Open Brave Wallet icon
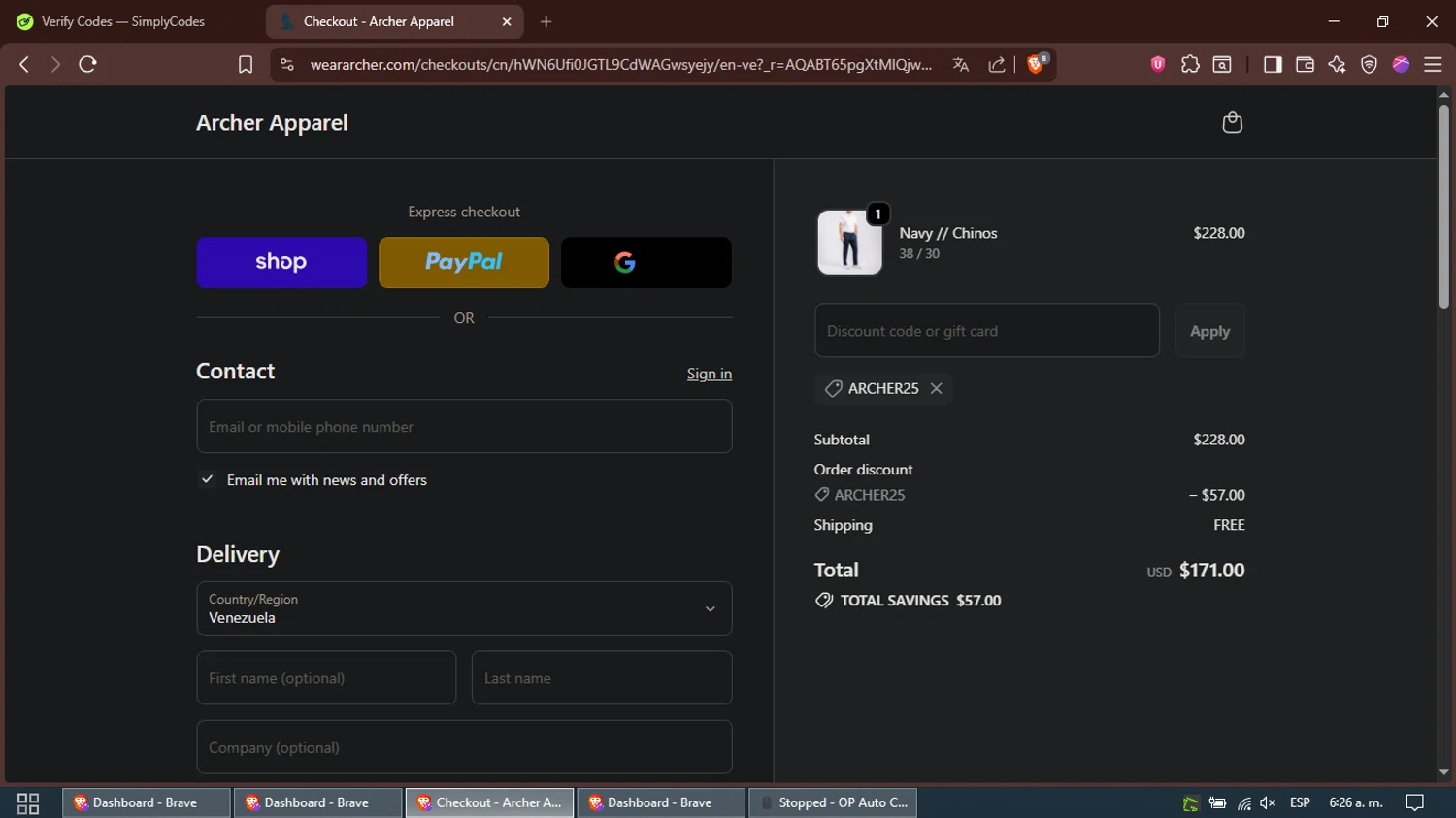Image resolution: width=1456 pixels, height=818 pixels. 1305,64
